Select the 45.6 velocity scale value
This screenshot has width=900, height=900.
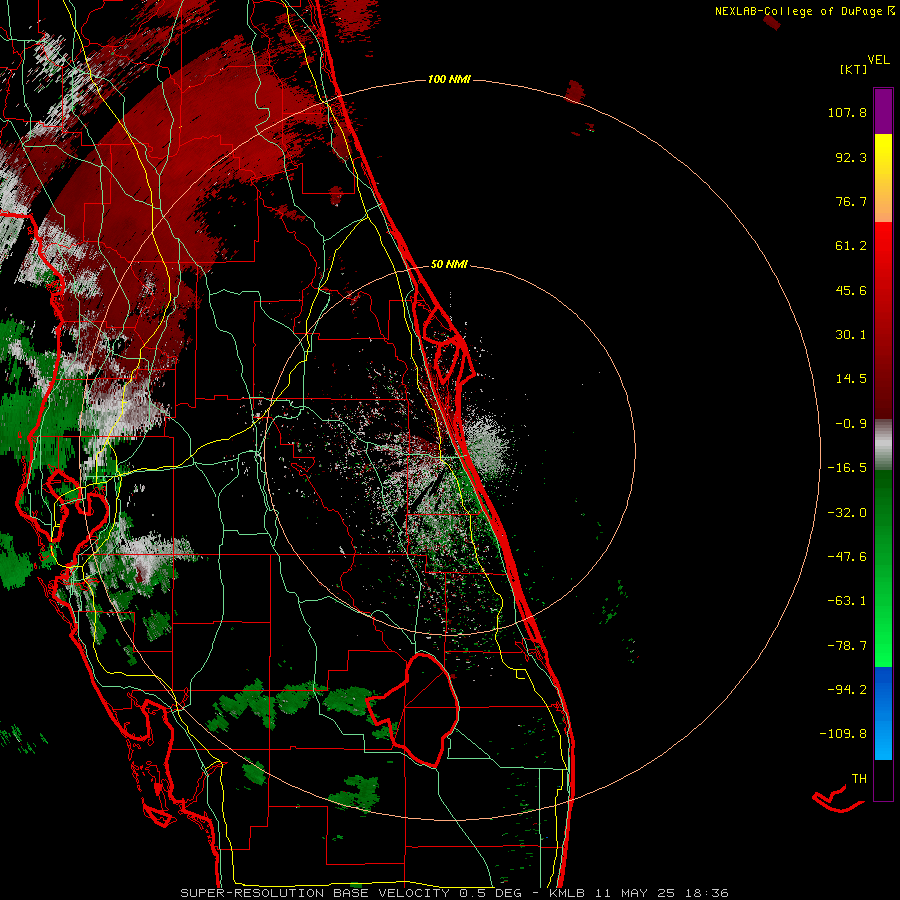tap(851, 290)
